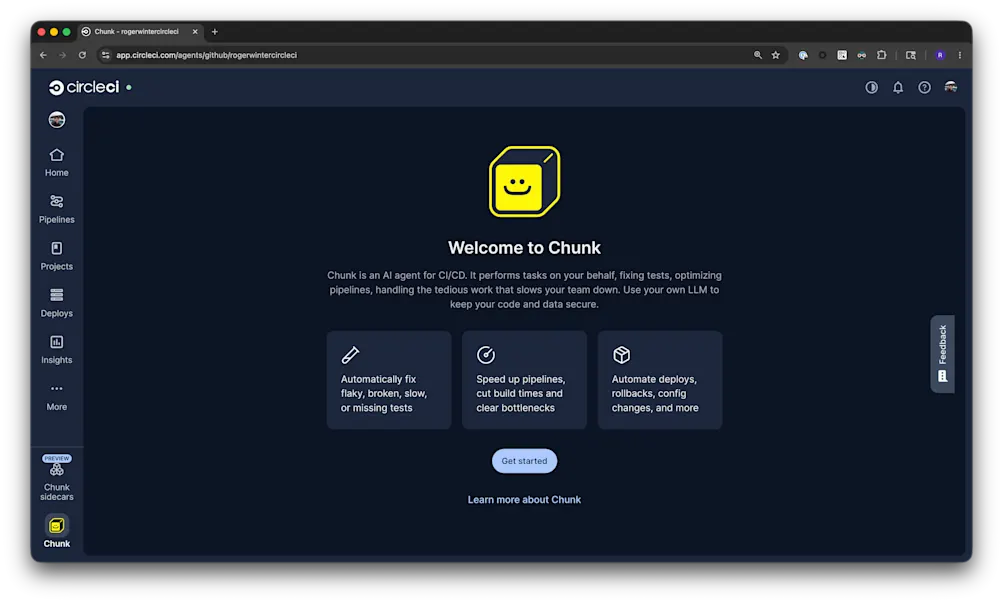Click the box icon on deploys card
Screen dimensions: 1003x603
pos(621,354)
